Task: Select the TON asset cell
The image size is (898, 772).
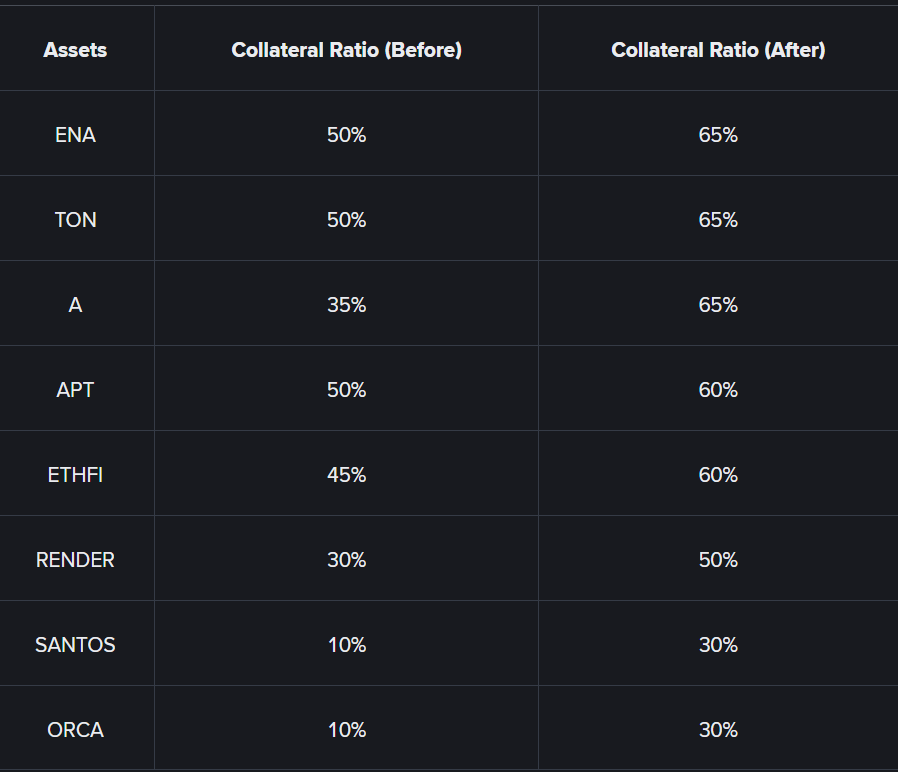Action: coord(75,220)
